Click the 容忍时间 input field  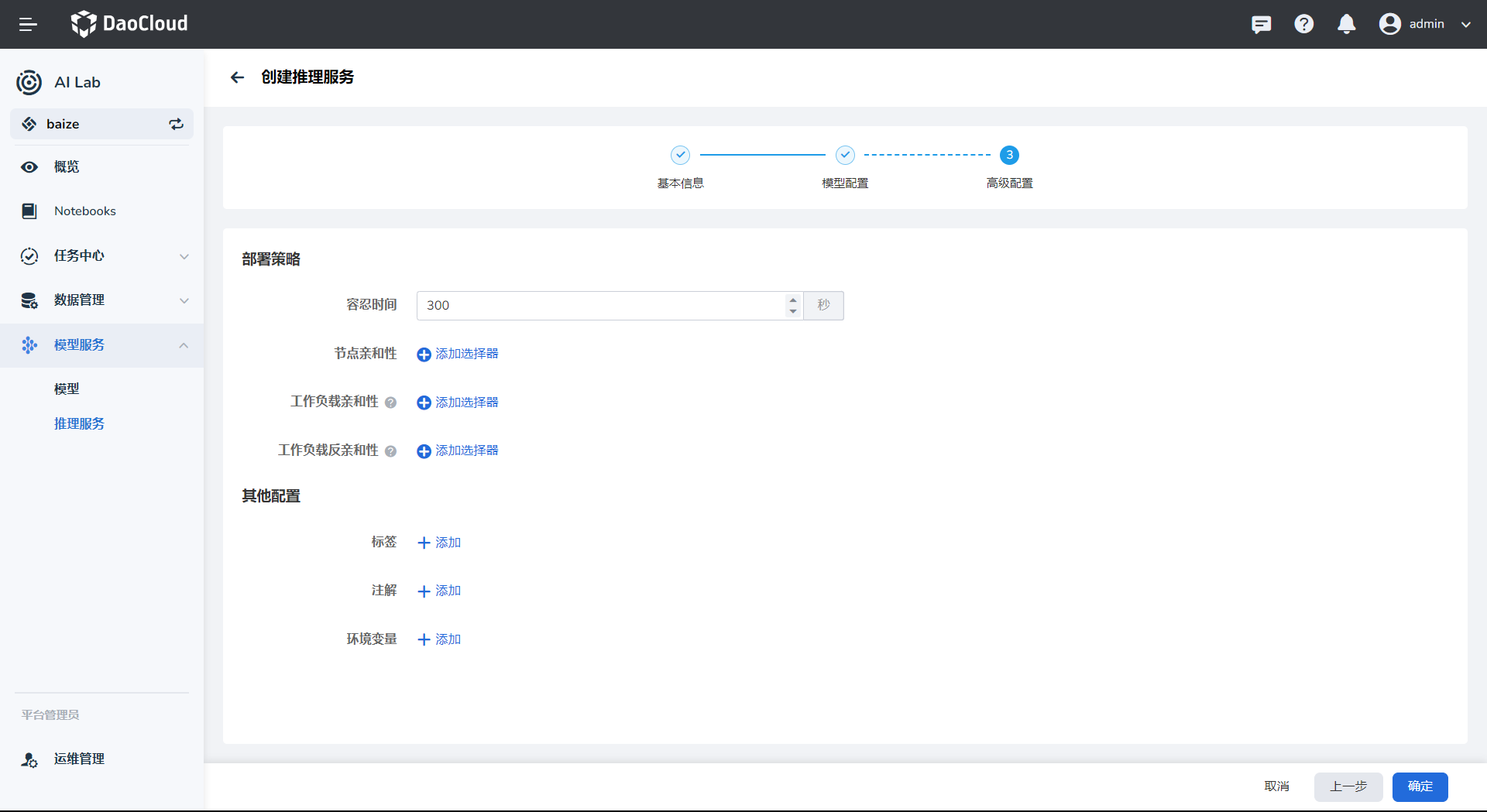(x=600, y=306)
